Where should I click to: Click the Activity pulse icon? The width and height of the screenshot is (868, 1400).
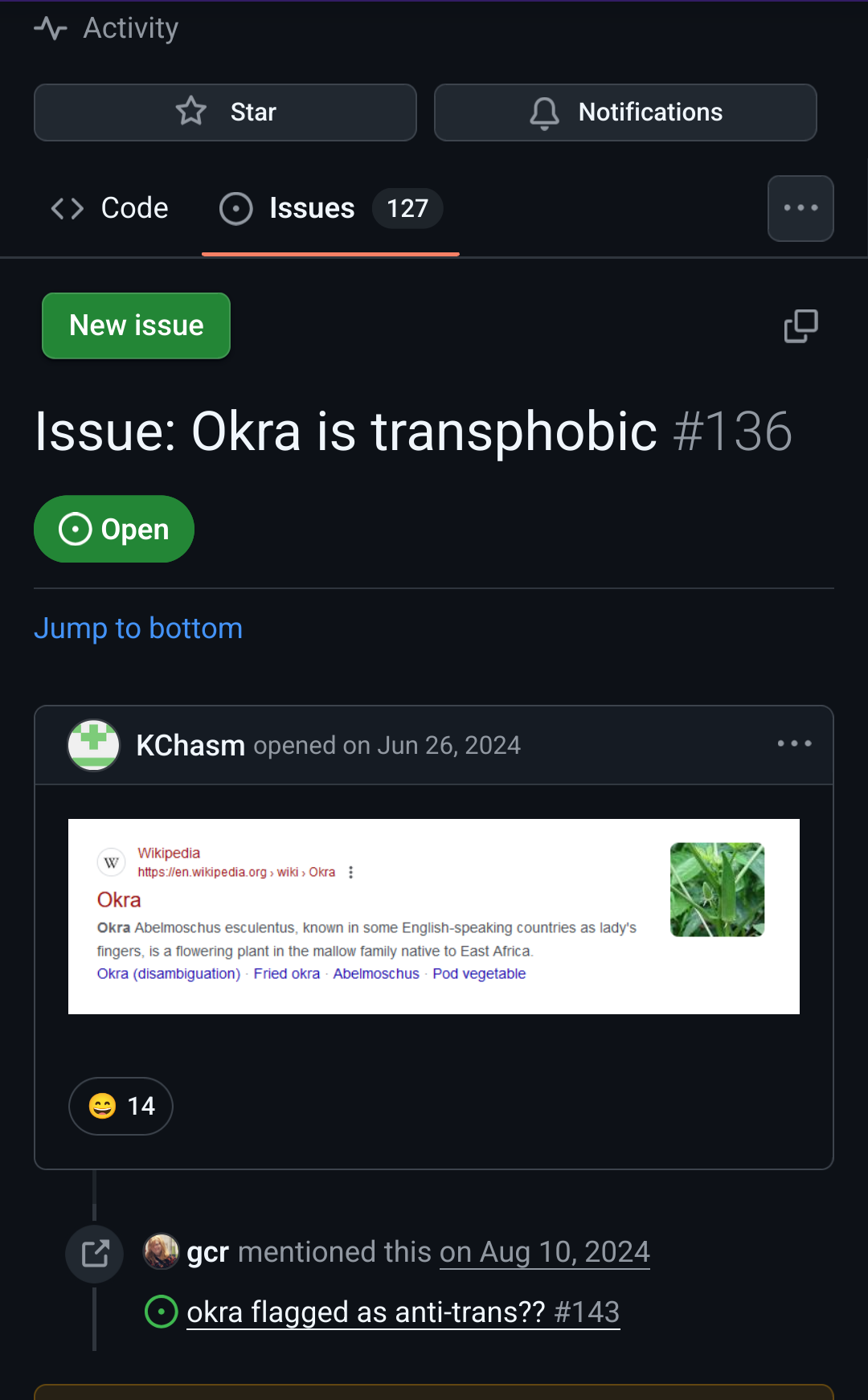pyautogui.click(x=51, y=29)
